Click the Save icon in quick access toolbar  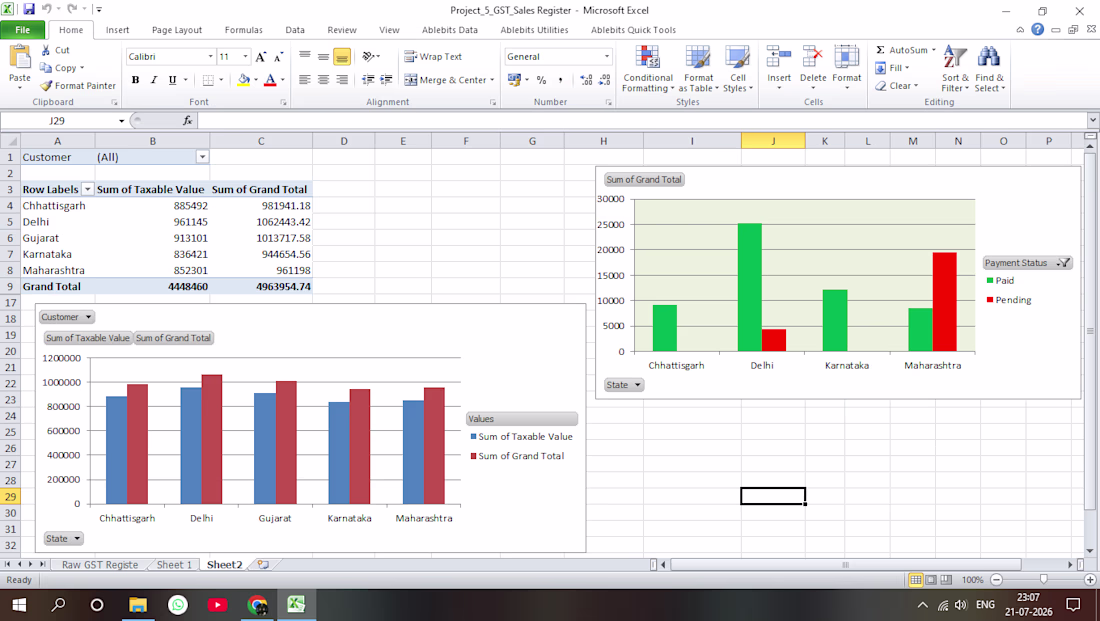[x=29, y=10]
